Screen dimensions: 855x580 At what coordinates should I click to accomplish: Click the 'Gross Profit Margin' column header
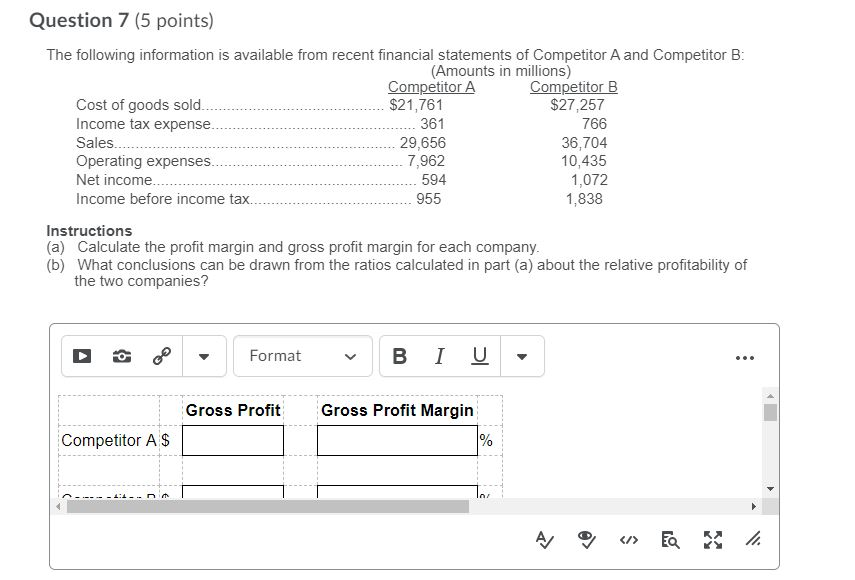coord(397,410)
